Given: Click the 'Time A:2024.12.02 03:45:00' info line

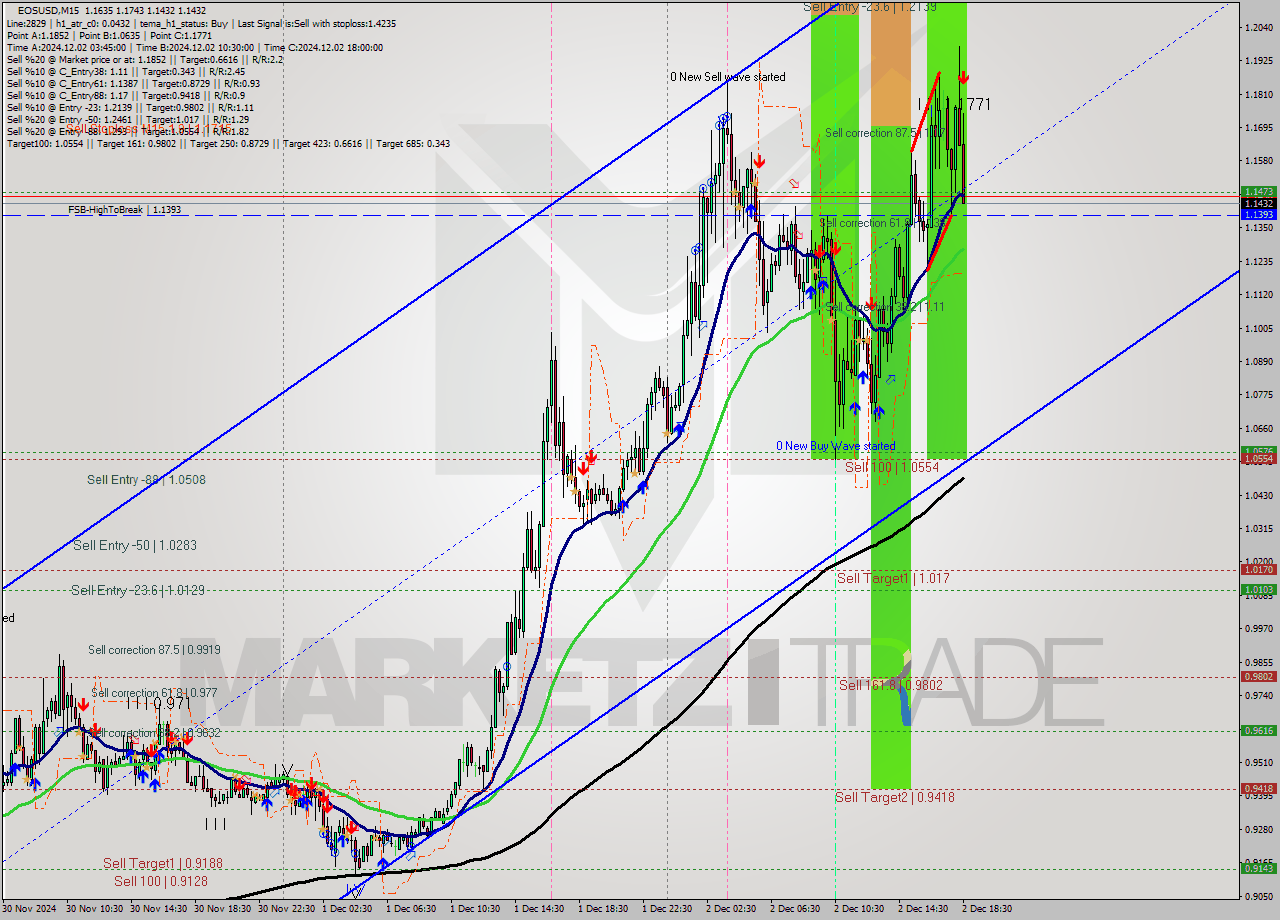Looking at the screenshot, I should [194, 47].
